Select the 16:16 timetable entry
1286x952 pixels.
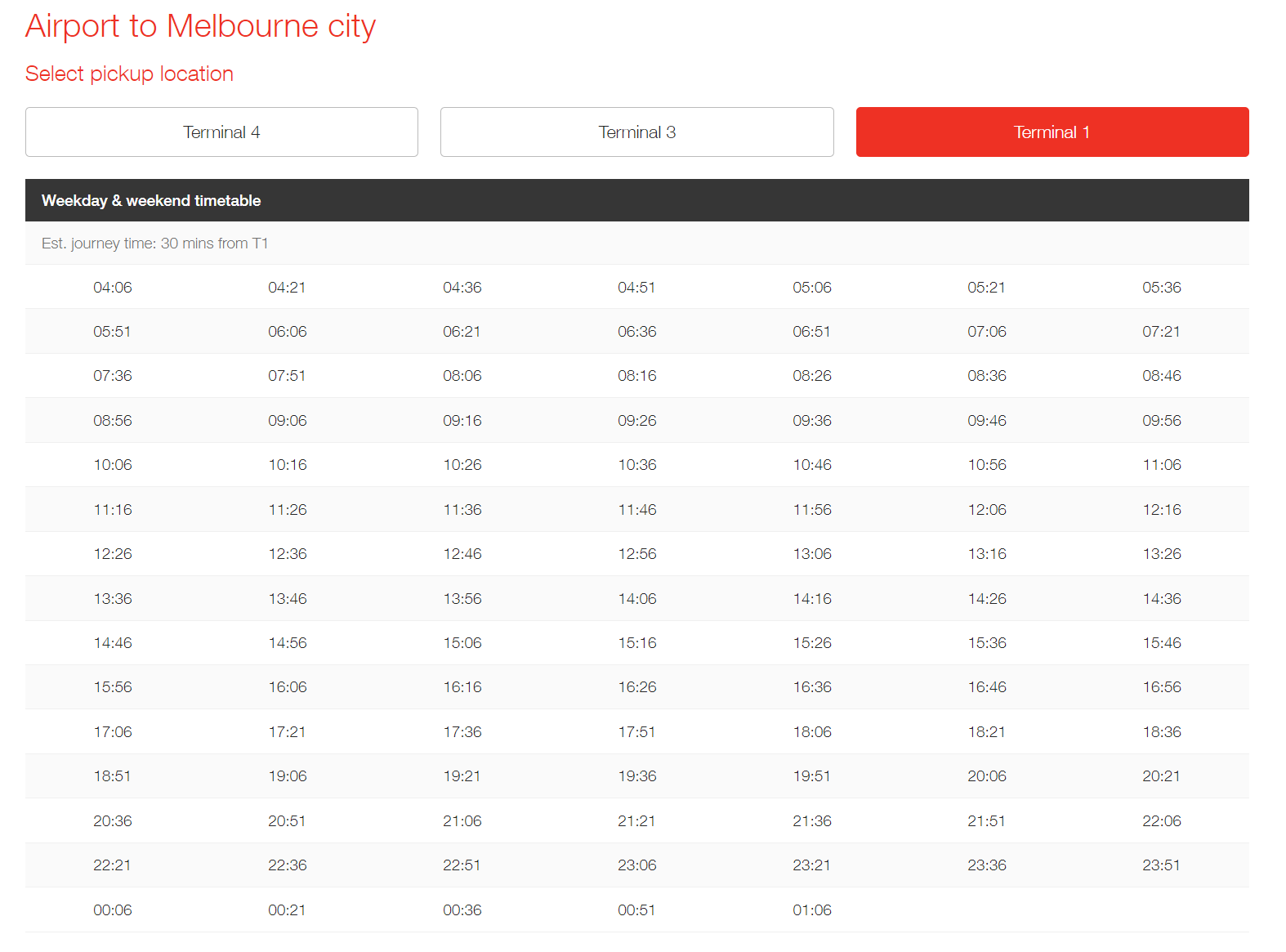[x=462, y=687]
